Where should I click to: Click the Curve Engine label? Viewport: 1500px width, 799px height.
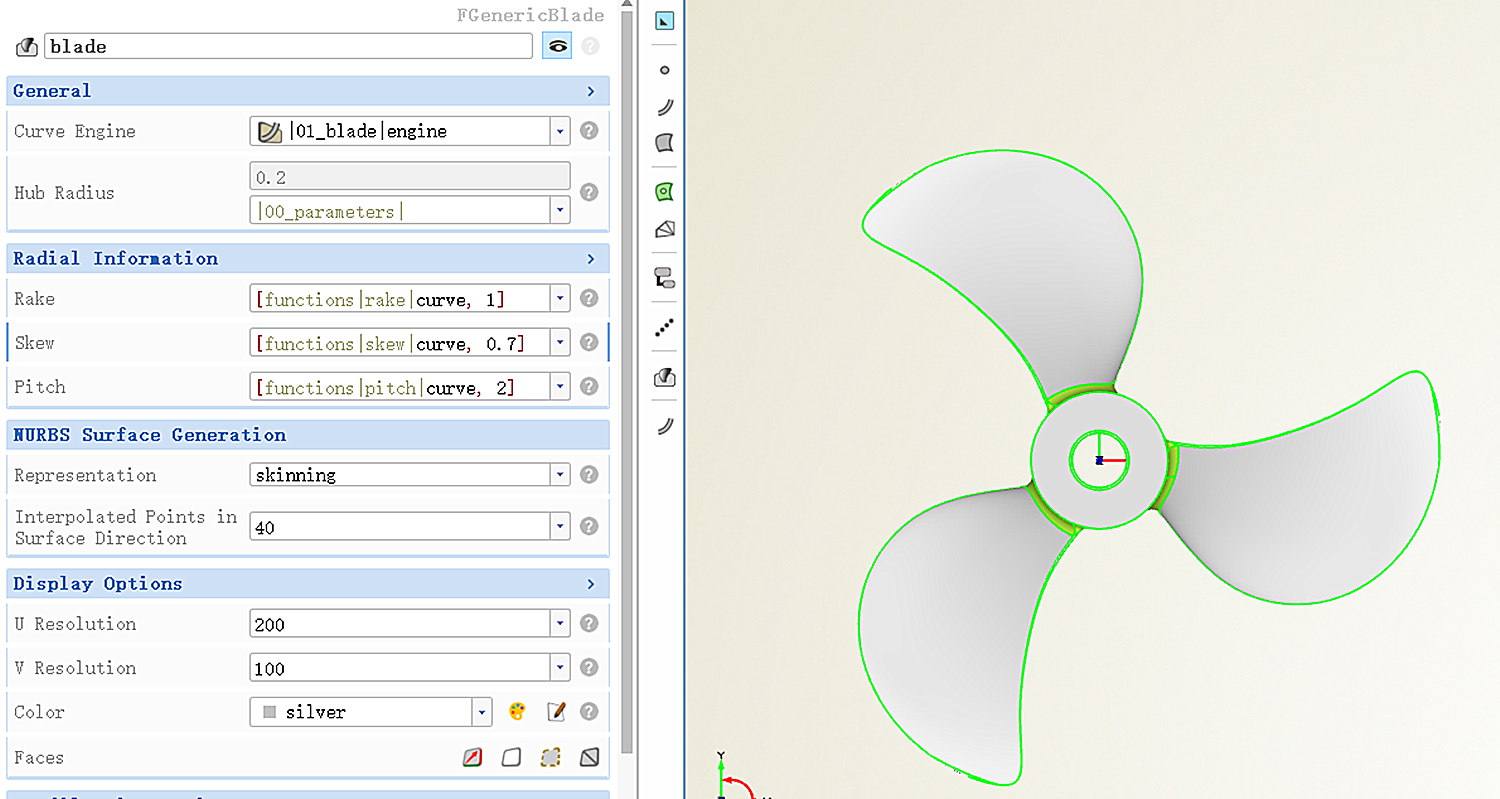click(75, 131)
